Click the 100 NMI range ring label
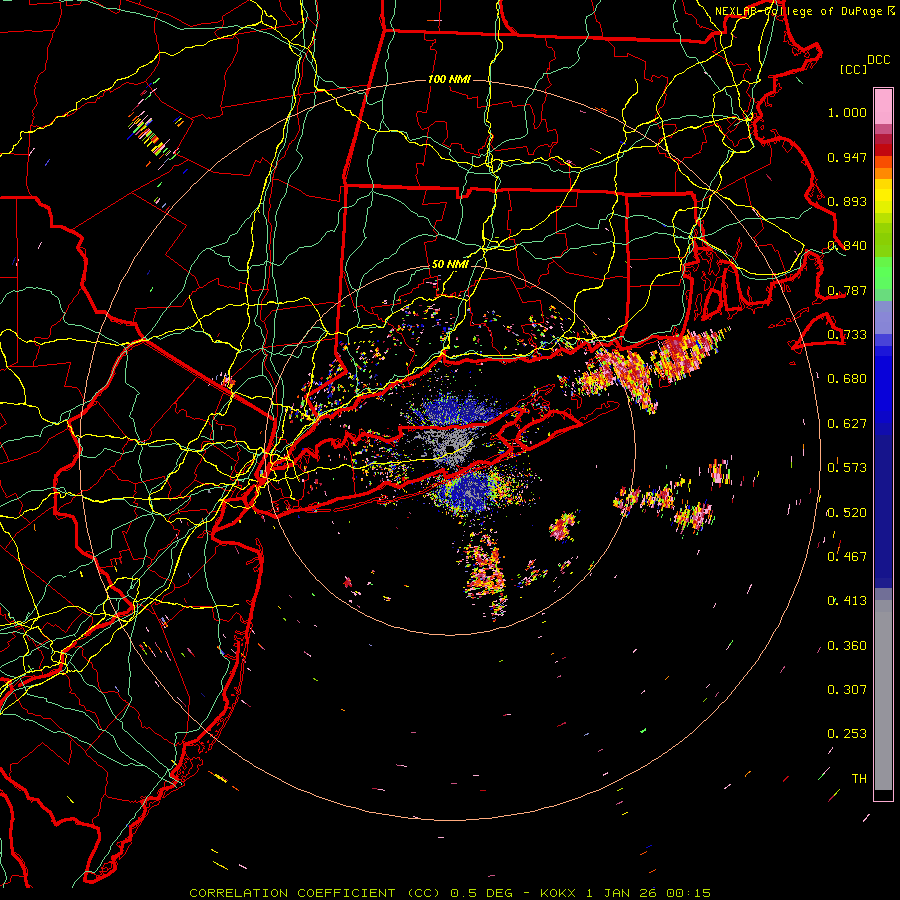The width and height of the screenshot is (900, 900). [x=449, y=79]
